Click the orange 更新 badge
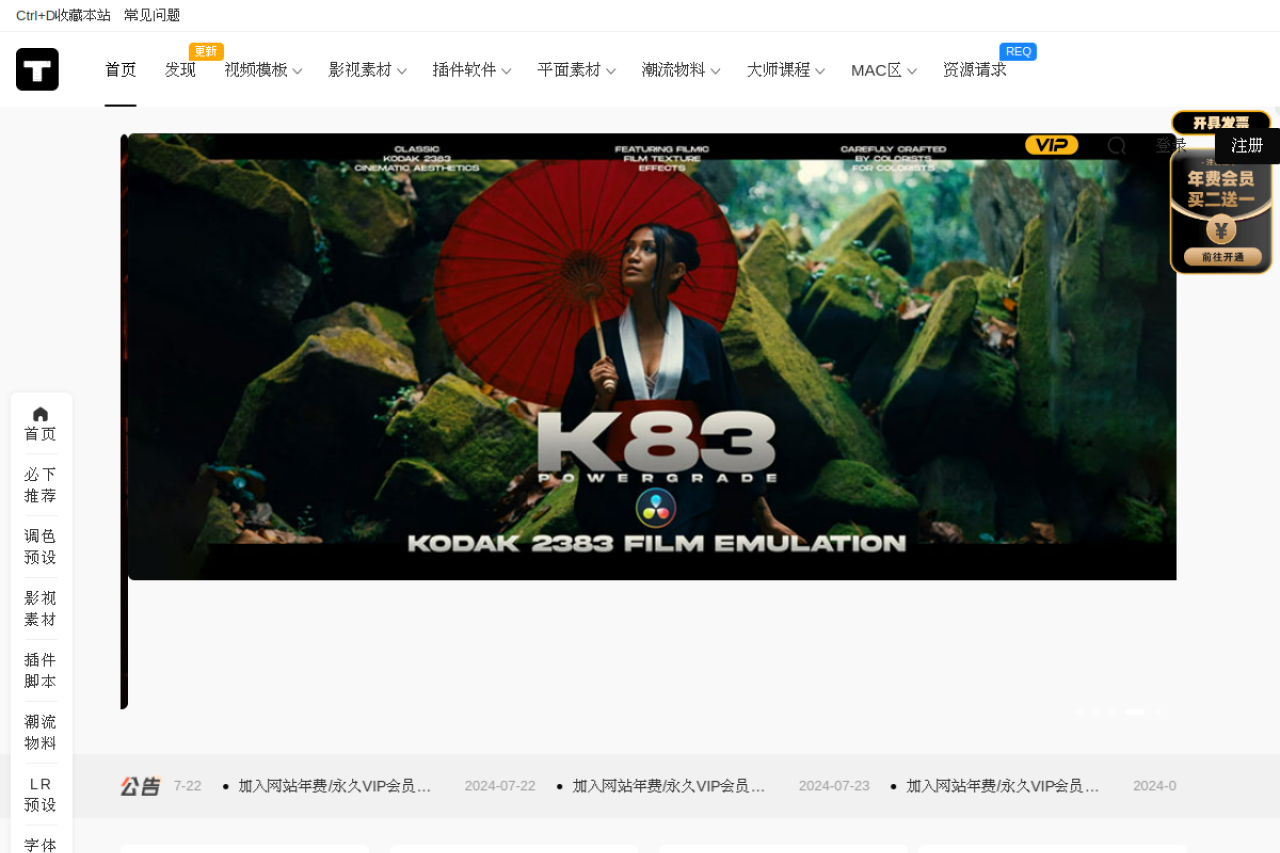Image resolution: width=1280 pixels, height=853 pixels. click(x=206, y=51)
